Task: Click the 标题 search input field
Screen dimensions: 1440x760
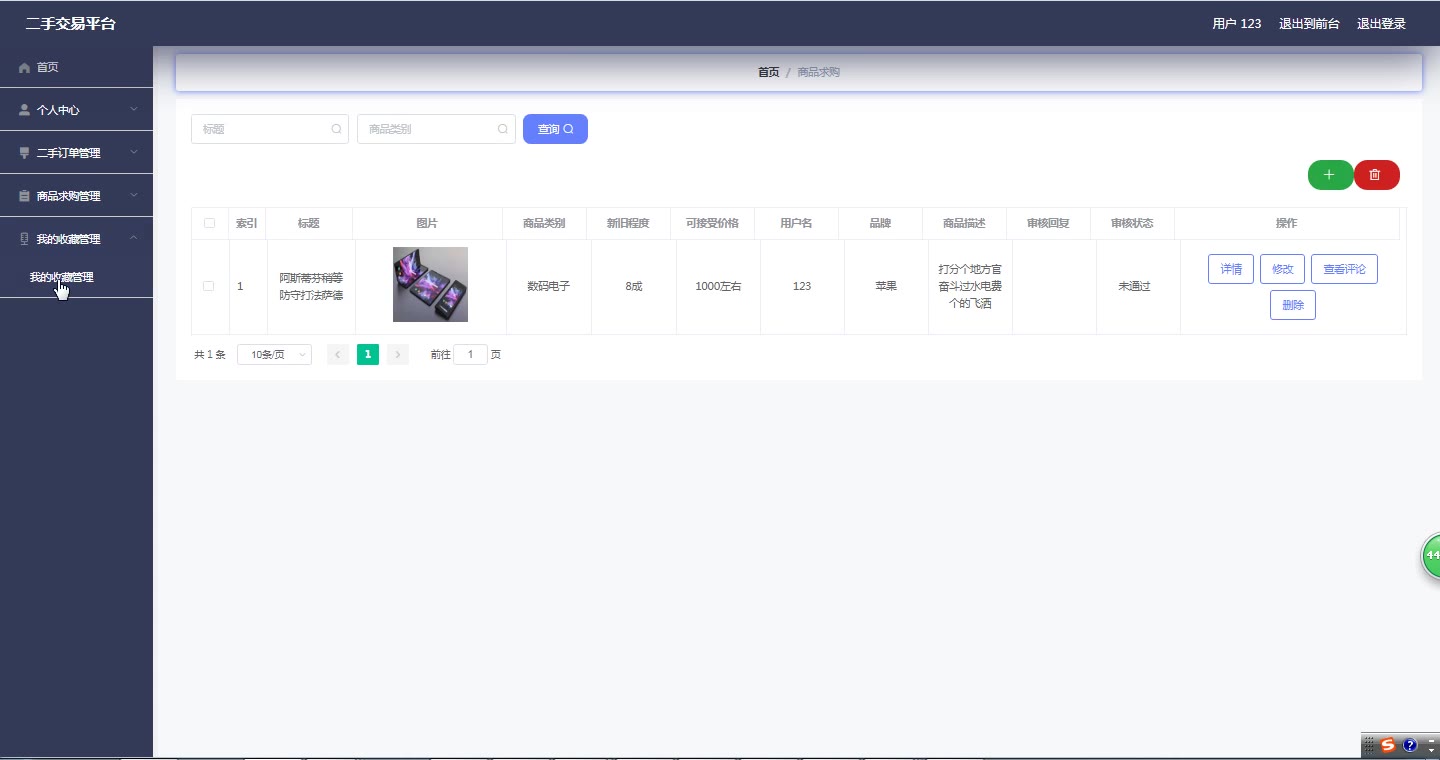Action: click(270, 129)
